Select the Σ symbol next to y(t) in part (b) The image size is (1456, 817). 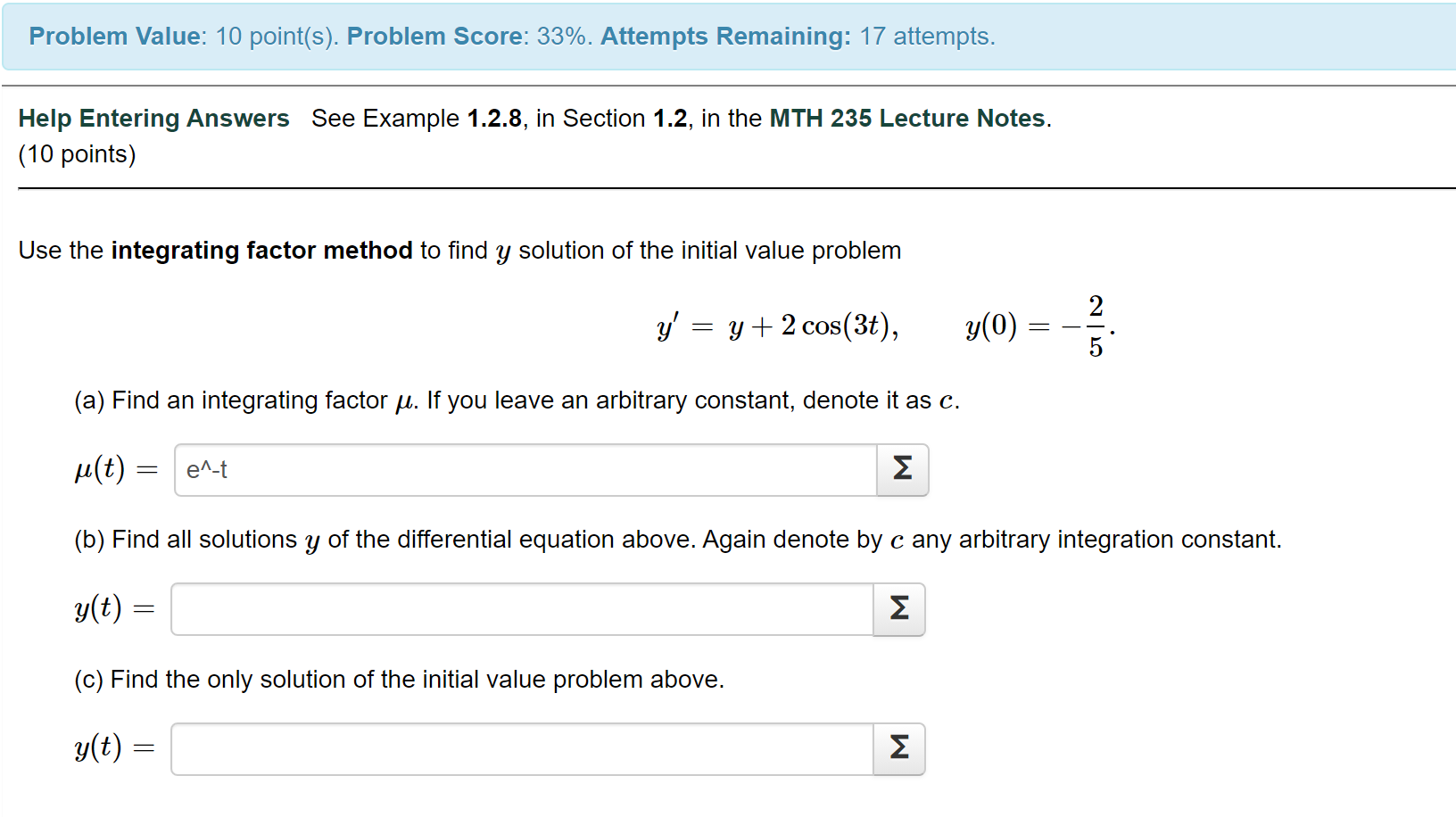pyautogui.click(x=898, y=609)
